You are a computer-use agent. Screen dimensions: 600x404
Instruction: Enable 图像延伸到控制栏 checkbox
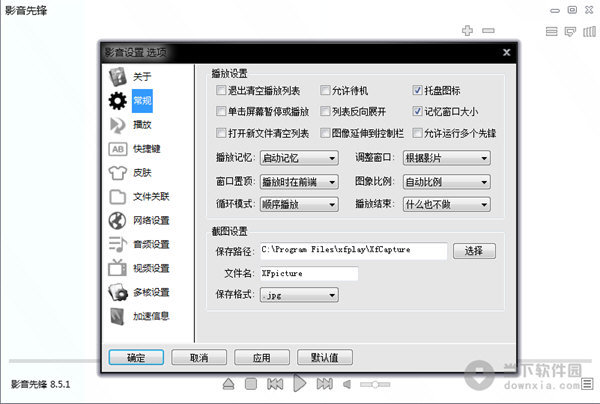point(325,133)
